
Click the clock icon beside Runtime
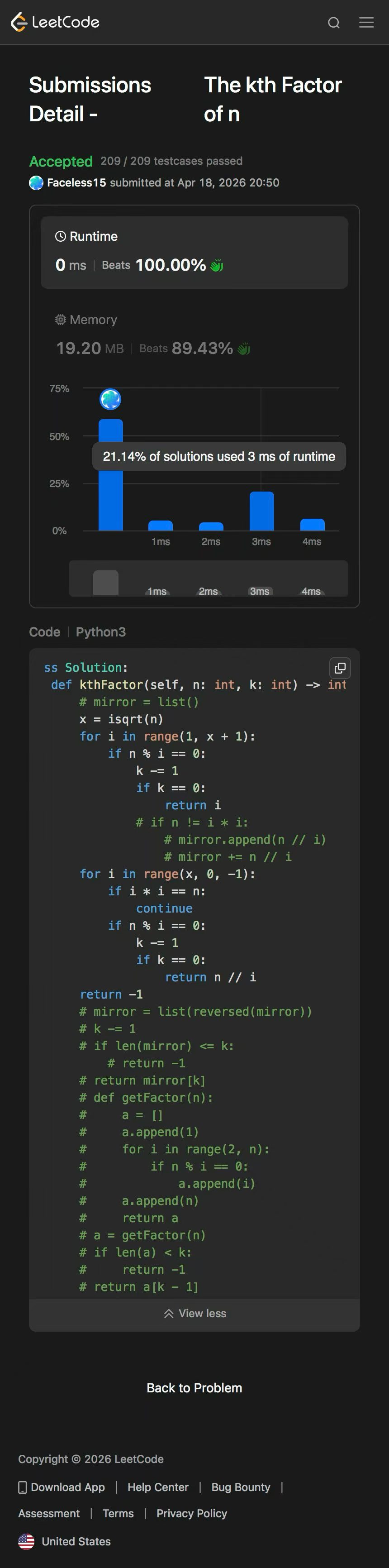coord(60,236)
